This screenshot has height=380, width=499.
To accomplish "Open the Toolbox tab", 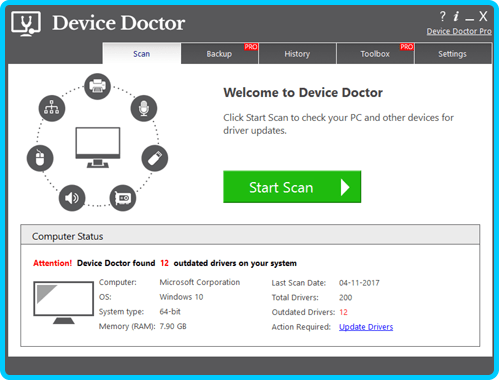I will pos(375,53).
